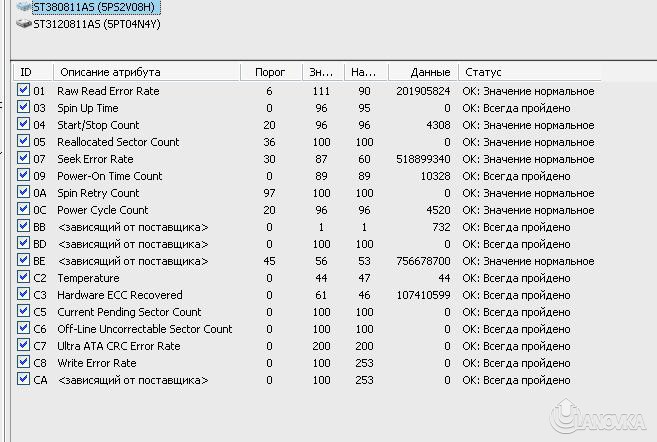Uncheck attribute C3 Hardware ECC Recovered
Viewport: 657px width, 442px height.
point(23,294)
